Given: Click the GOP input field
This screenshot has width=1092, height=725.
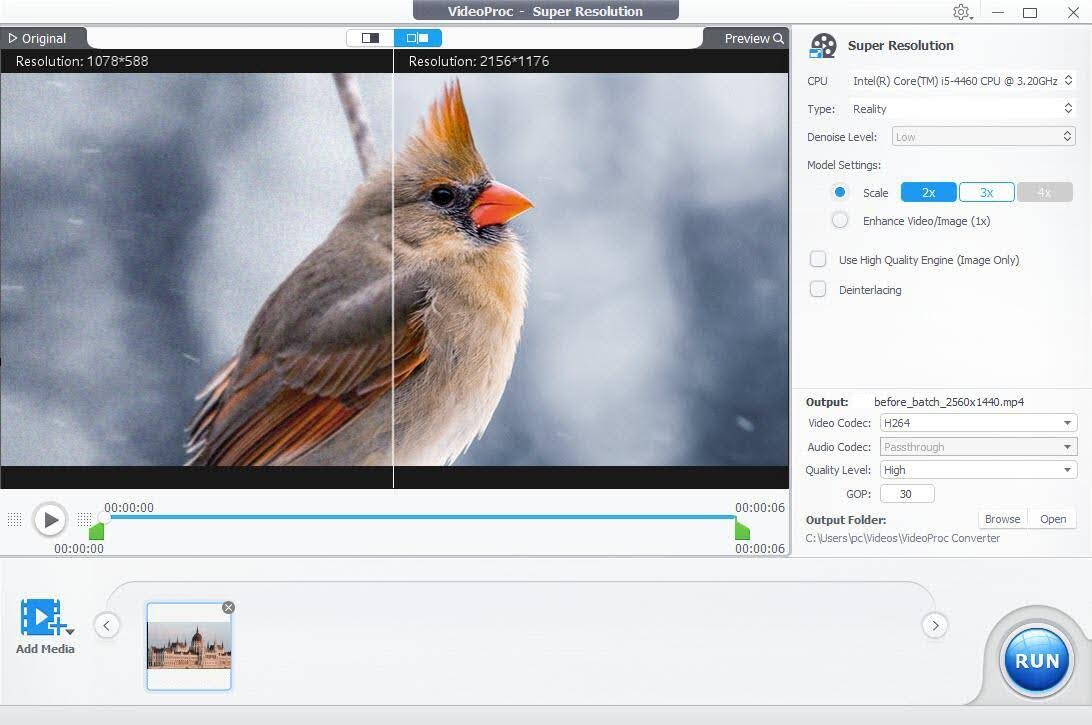Looking at the screenshot, I should tap(907, 494).
